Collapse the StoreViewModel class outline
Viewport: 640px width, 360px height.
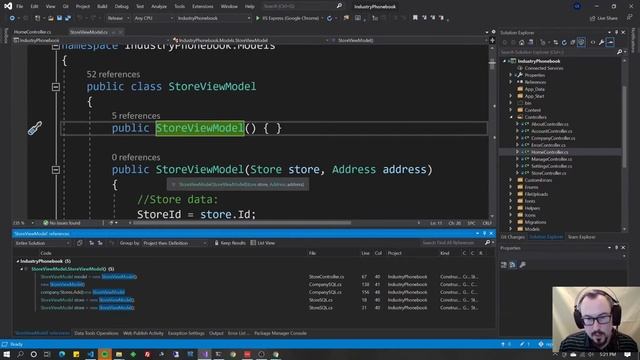56,87
